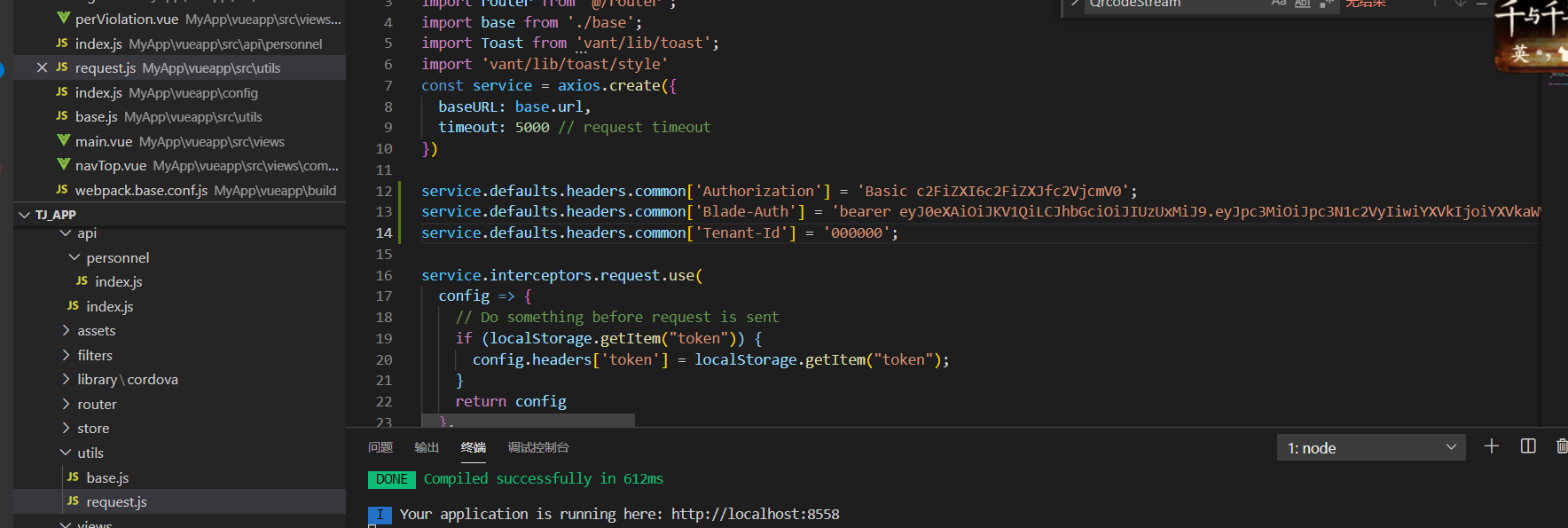Kill the terminal with the trash icon

pos(1562,446)
